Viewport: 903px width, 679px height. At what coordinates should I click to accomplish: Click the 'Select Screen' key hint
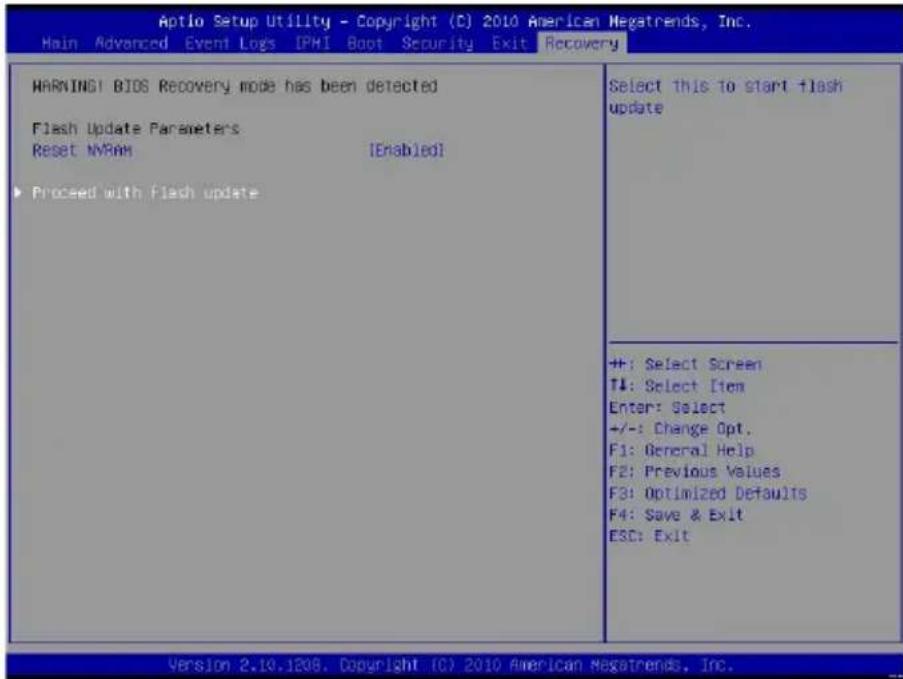coord(686,365)
